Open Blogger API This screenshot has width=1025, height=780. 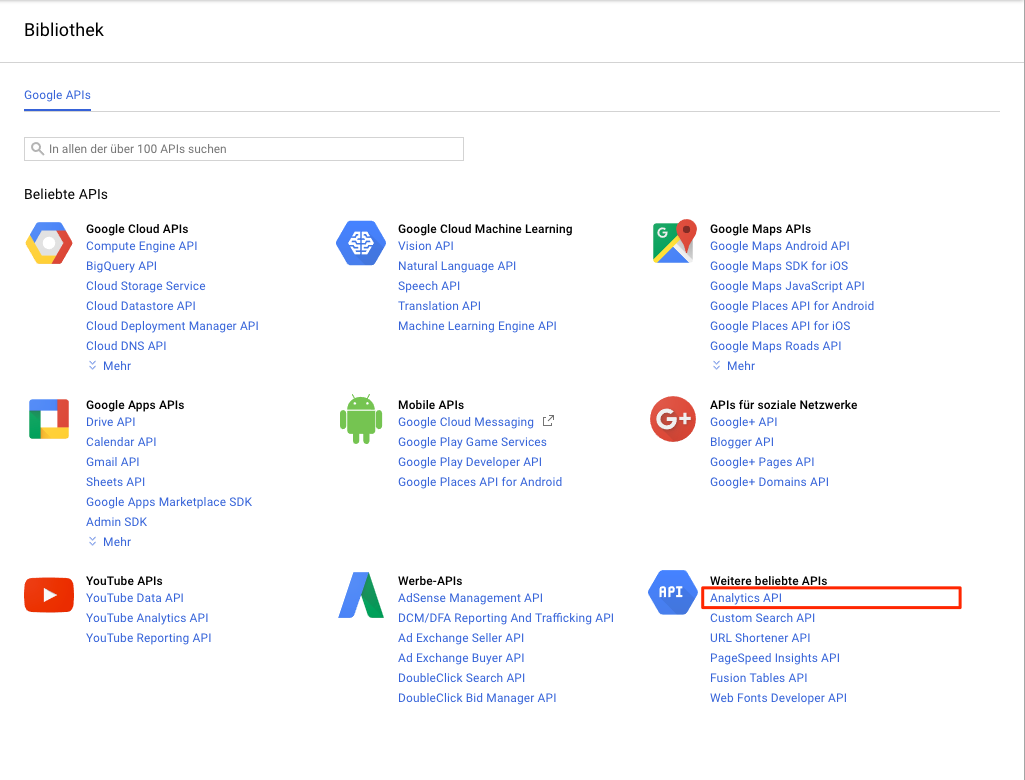[742, 442]
